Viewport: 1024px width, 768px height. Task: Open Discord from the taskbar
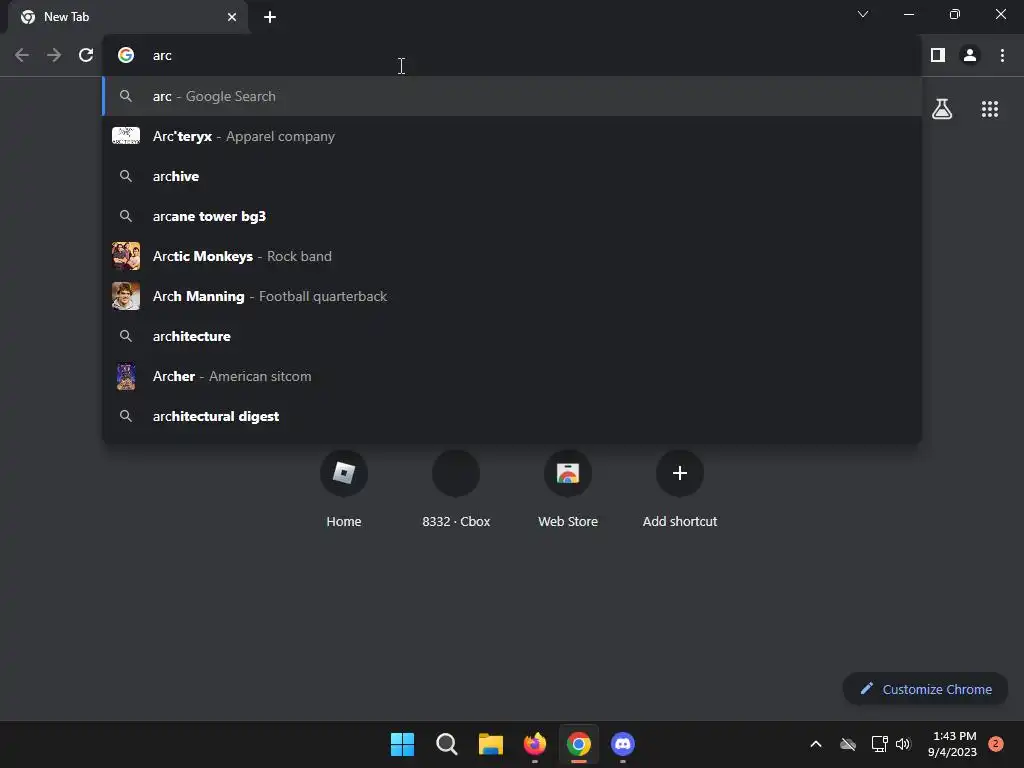[x=623, y=744]
